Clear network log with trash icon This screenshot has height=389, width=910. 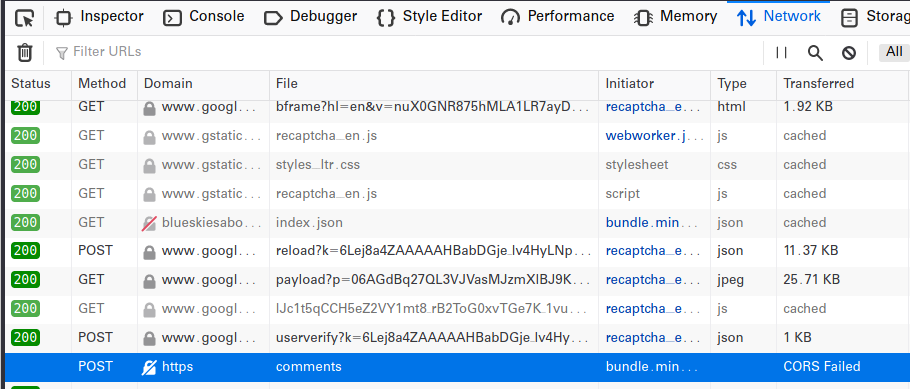tap(24, 52)
